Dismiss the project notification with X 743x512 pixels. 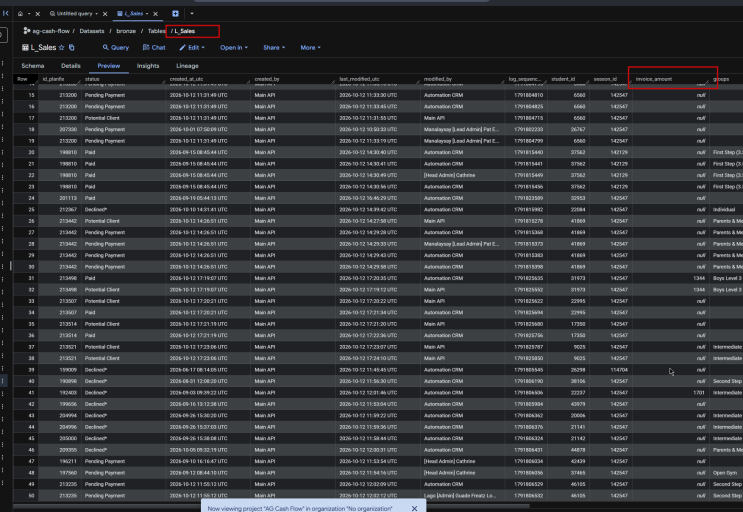415,508
